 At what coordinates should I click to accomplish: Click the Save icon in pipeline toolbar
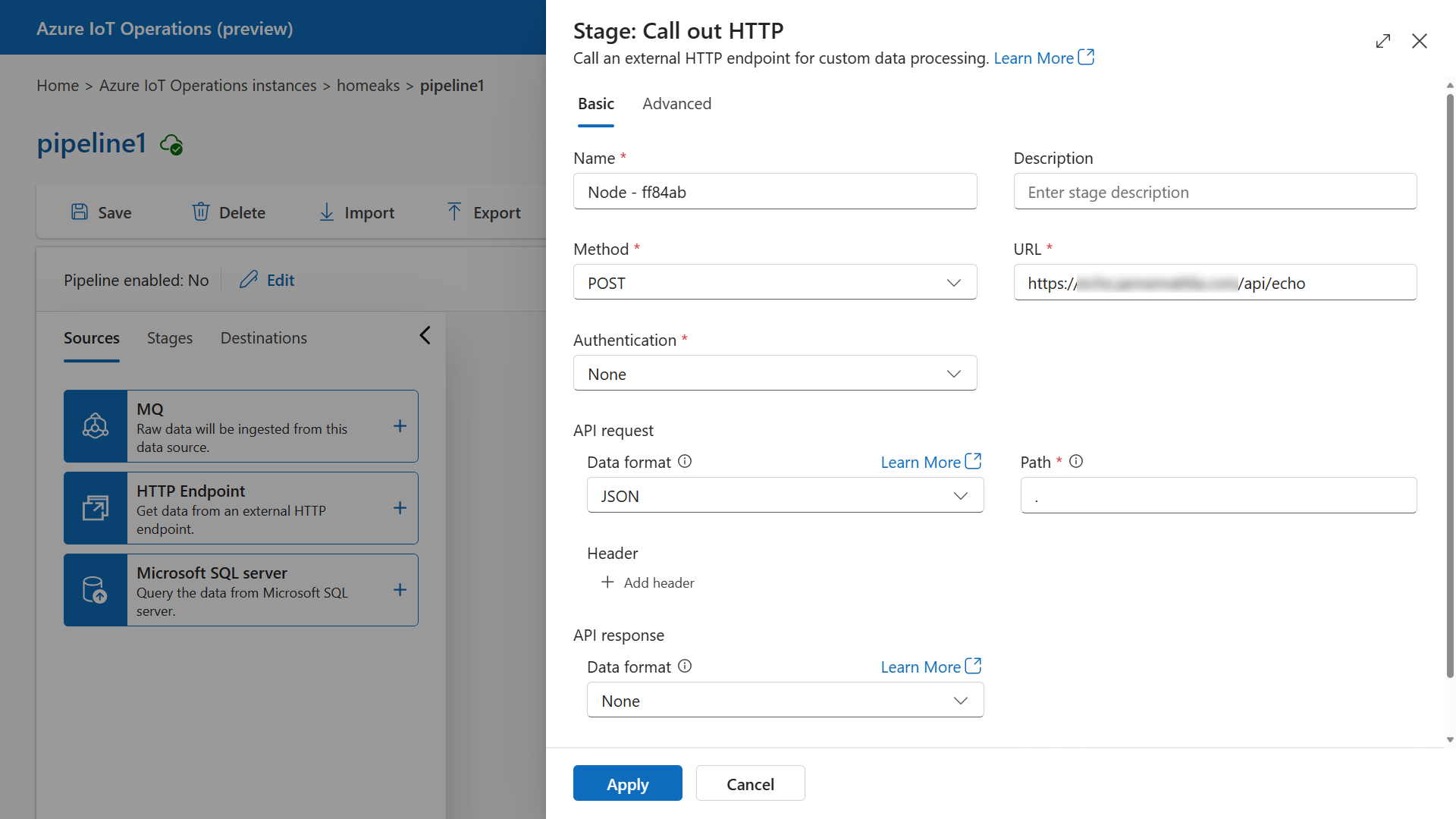(x=80, y=212)
